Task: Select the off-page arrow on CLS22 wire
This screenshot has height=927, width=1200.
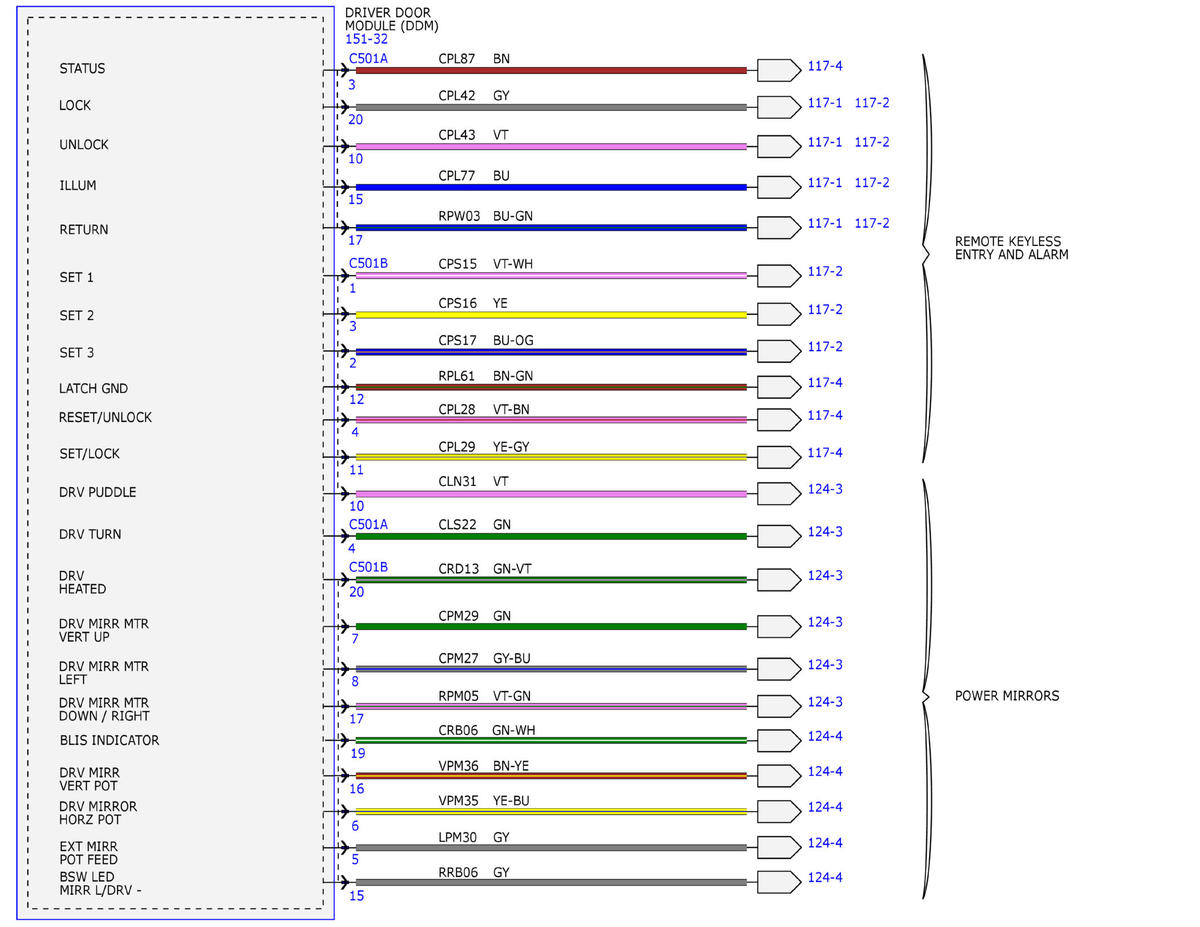Action: click(778, 536)
